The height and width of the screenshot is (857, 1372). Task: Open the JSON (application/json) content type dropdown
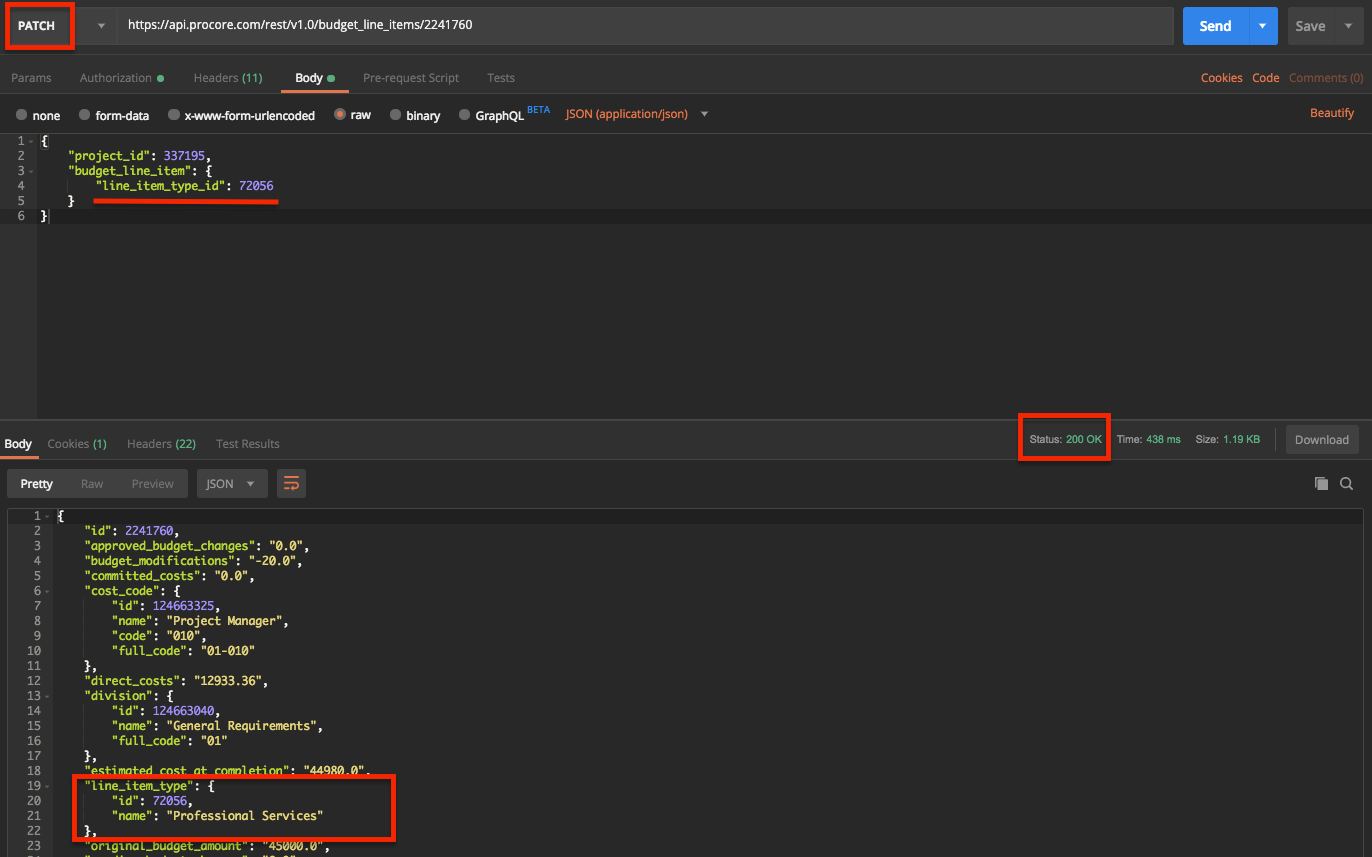coord(637,114)
